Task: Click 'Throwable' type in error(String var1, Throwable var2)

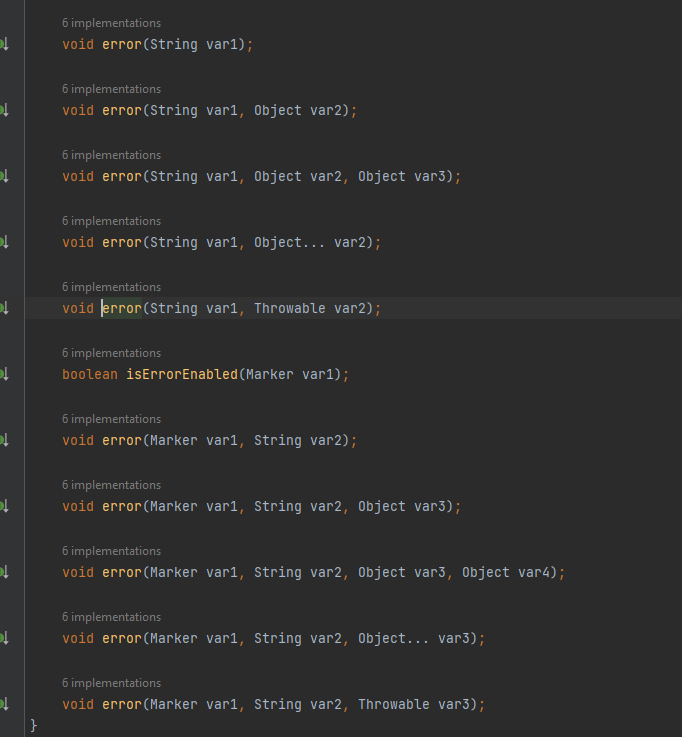Action: tap(290, 308)
